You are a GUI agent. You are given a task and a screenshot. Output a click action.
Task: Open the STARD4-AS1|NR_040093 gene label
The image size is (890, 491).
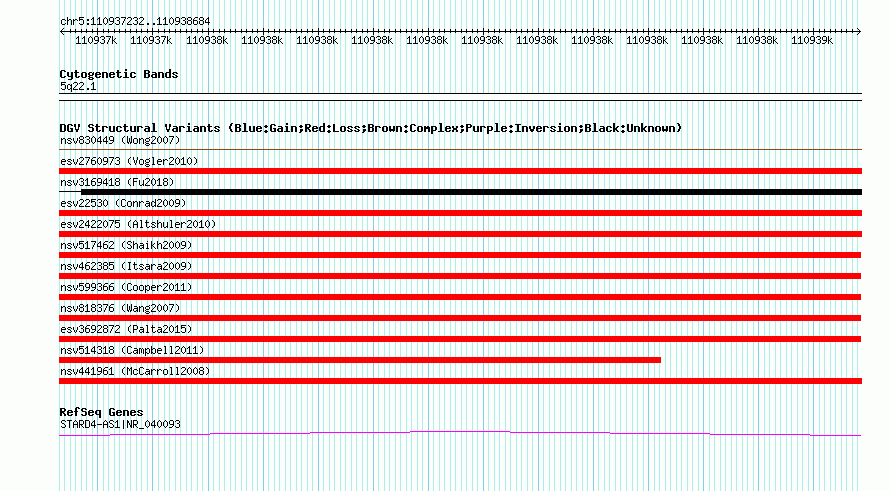point(120,424)
